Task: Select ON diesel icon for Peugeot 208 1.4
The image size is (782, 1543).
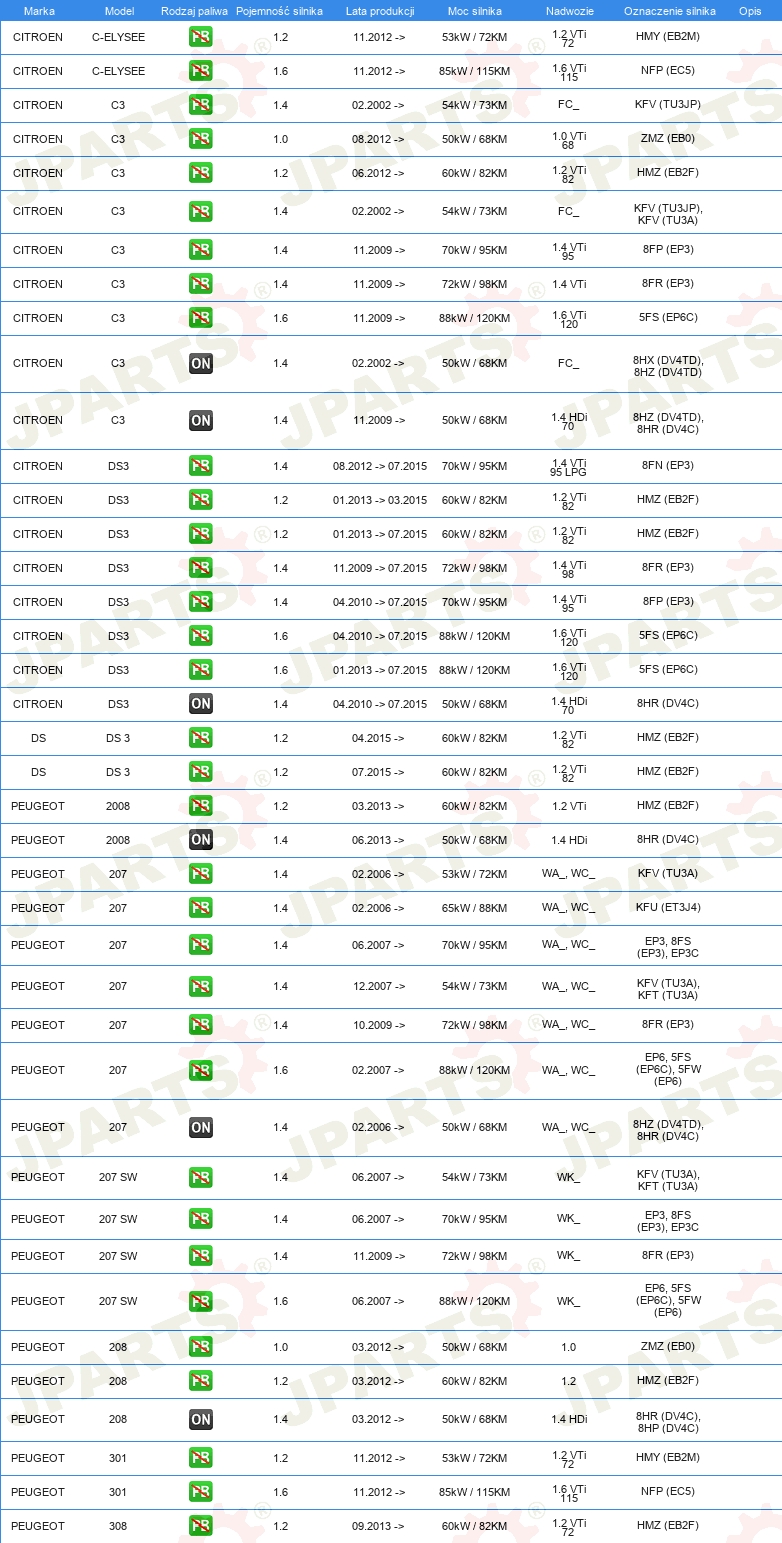Action: [x=201, y=1419]
